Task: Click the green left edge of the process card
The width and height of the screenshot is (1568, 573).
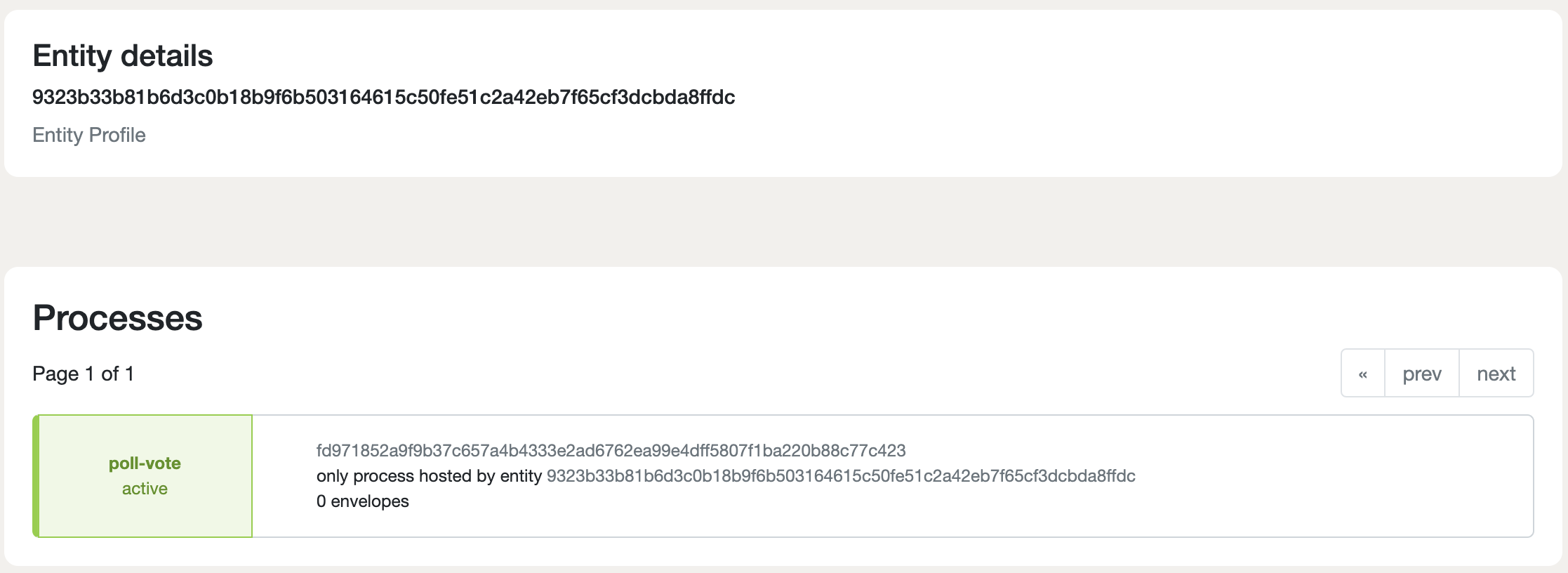Action: [36, 476]
